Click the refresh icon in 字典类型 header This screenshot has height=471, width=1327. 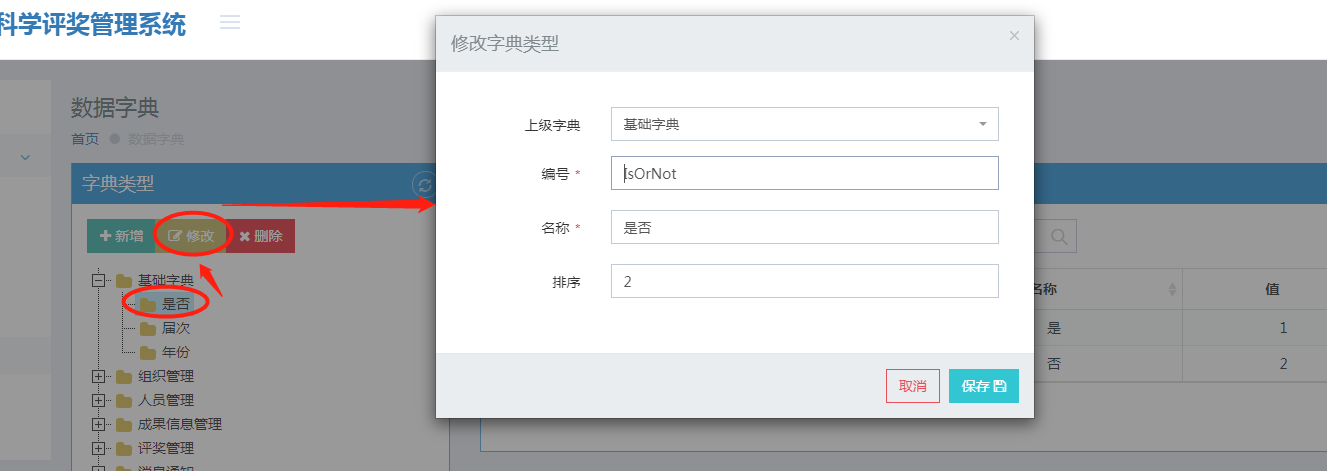(425, 185)
